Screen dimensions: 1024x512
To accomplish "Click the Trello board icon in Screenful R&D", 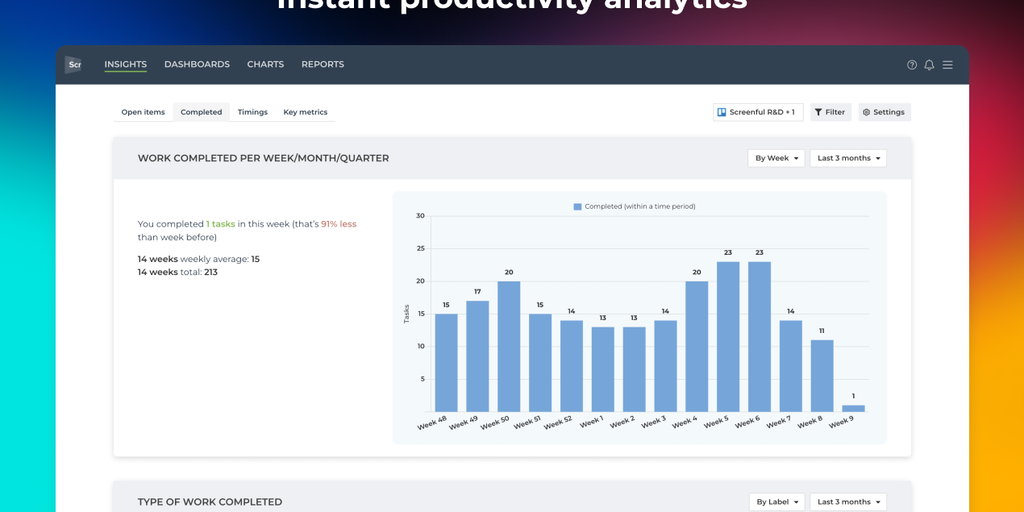I will (722, 112).
